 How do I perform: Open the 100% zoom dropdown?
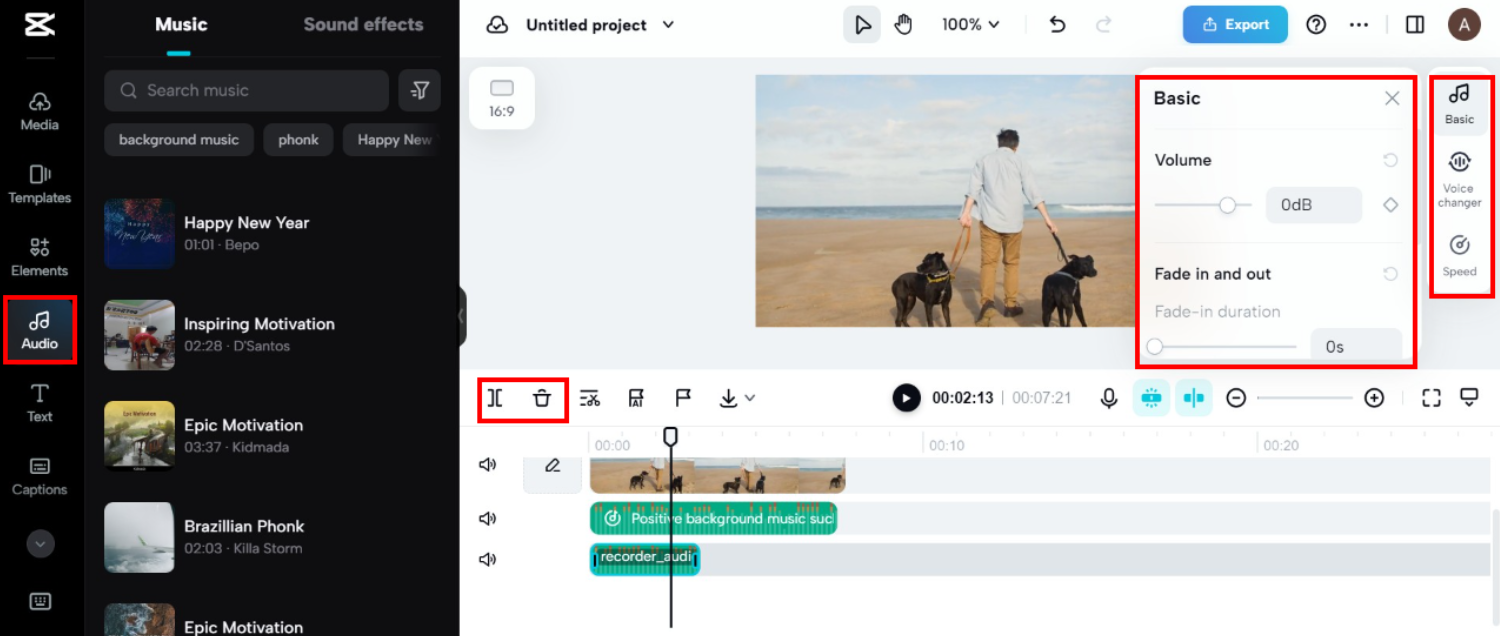970,25
